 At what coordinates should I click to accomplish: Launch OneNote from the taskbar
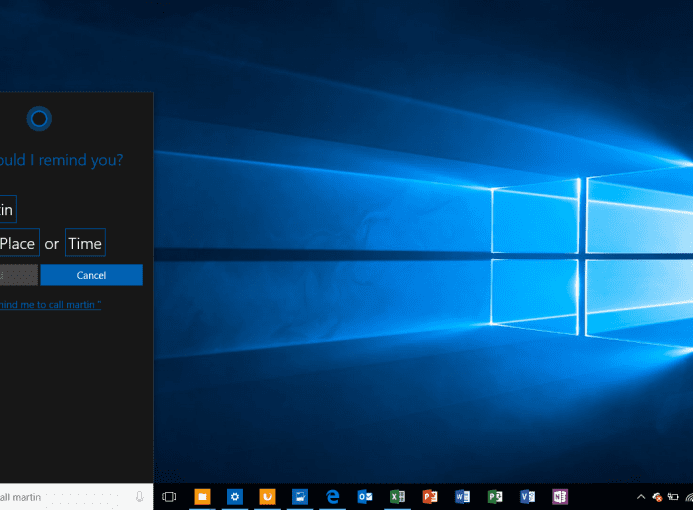pos(560,497)
